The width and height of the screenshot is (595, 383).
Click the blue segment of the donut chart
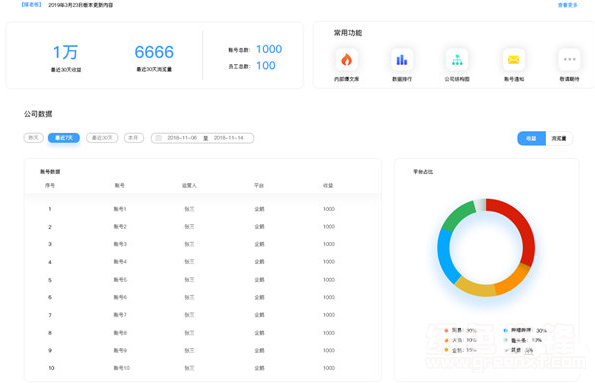coord(445,254)
